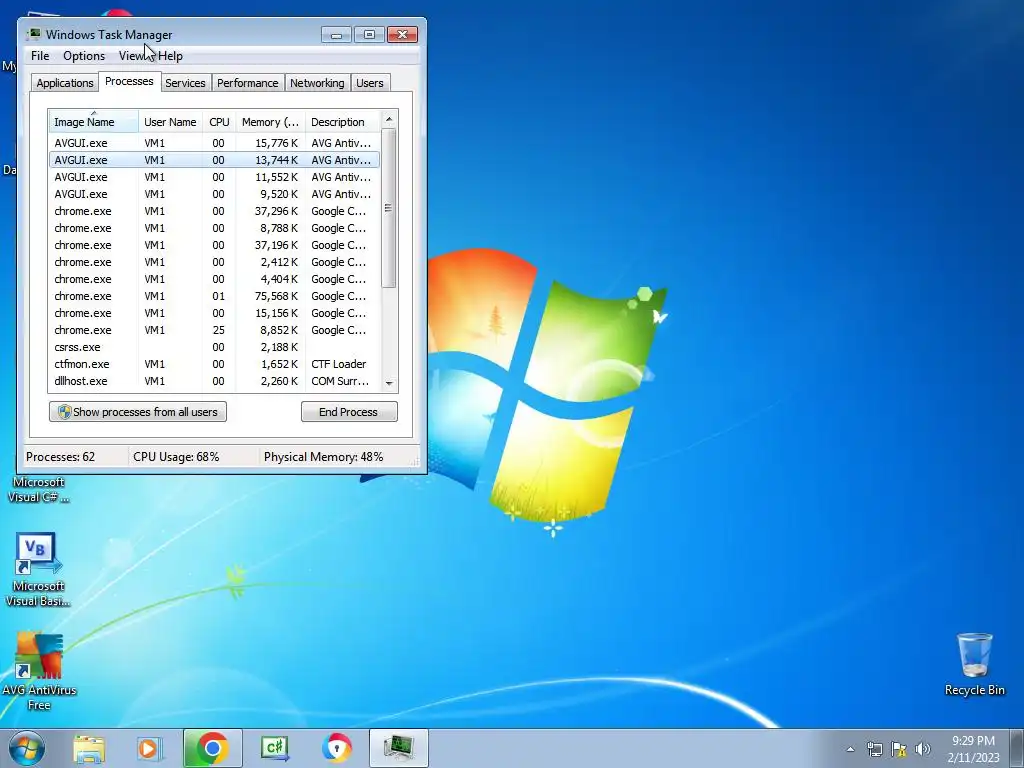The image size is (1024, 768).
Task: Open the clock showing 9:29 PM
Action: [973, 749]
